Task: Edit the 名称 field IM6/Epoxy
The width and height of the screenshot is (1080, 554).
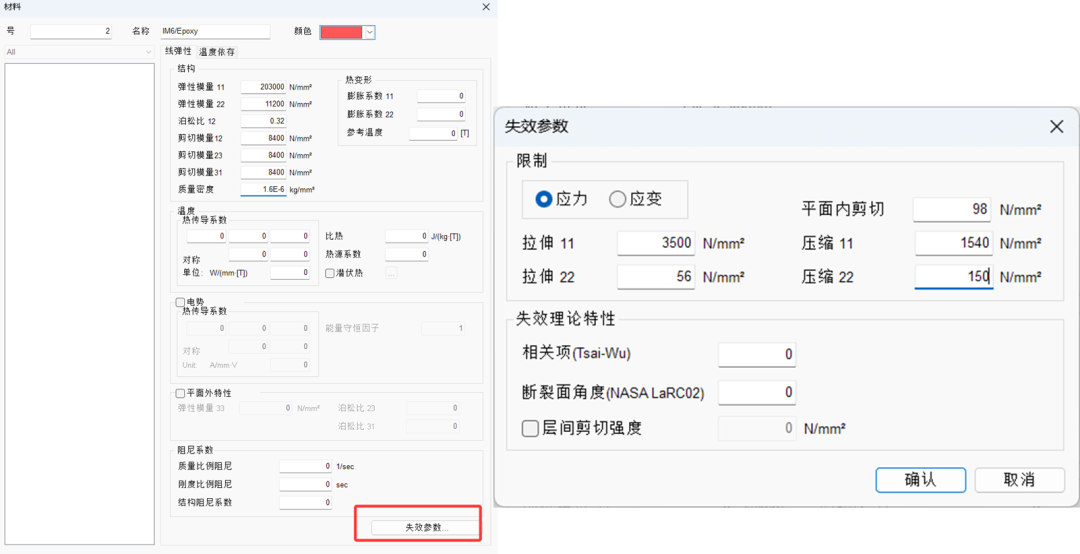Action: click(215, 32)
